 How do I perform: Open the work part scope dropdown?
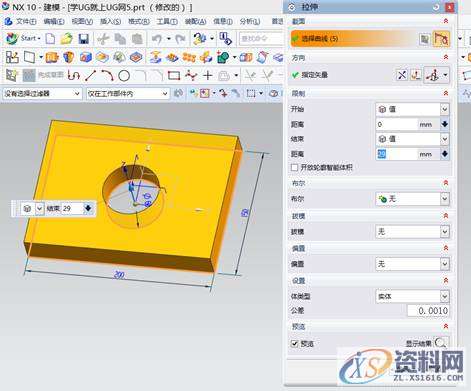pyautogui.click(x=128, y=94)
